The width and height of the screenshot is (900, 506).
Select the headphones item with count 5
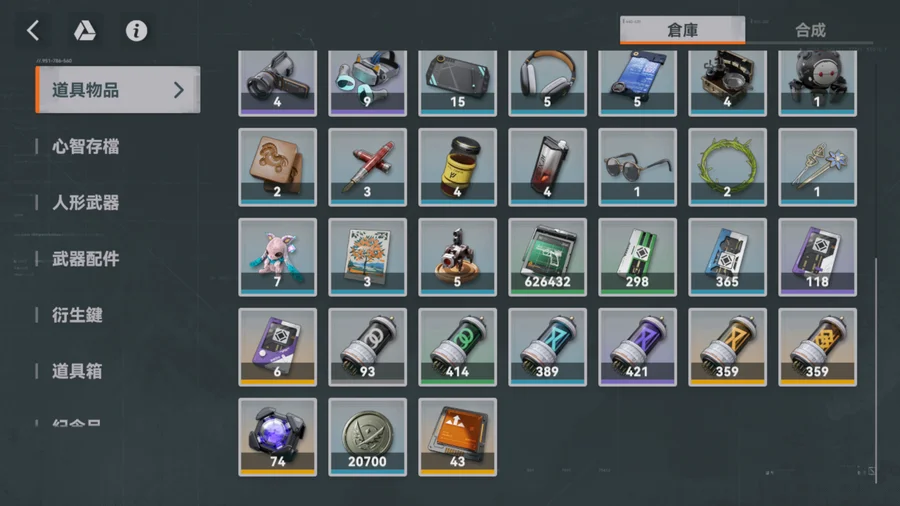tap(548, 83)
